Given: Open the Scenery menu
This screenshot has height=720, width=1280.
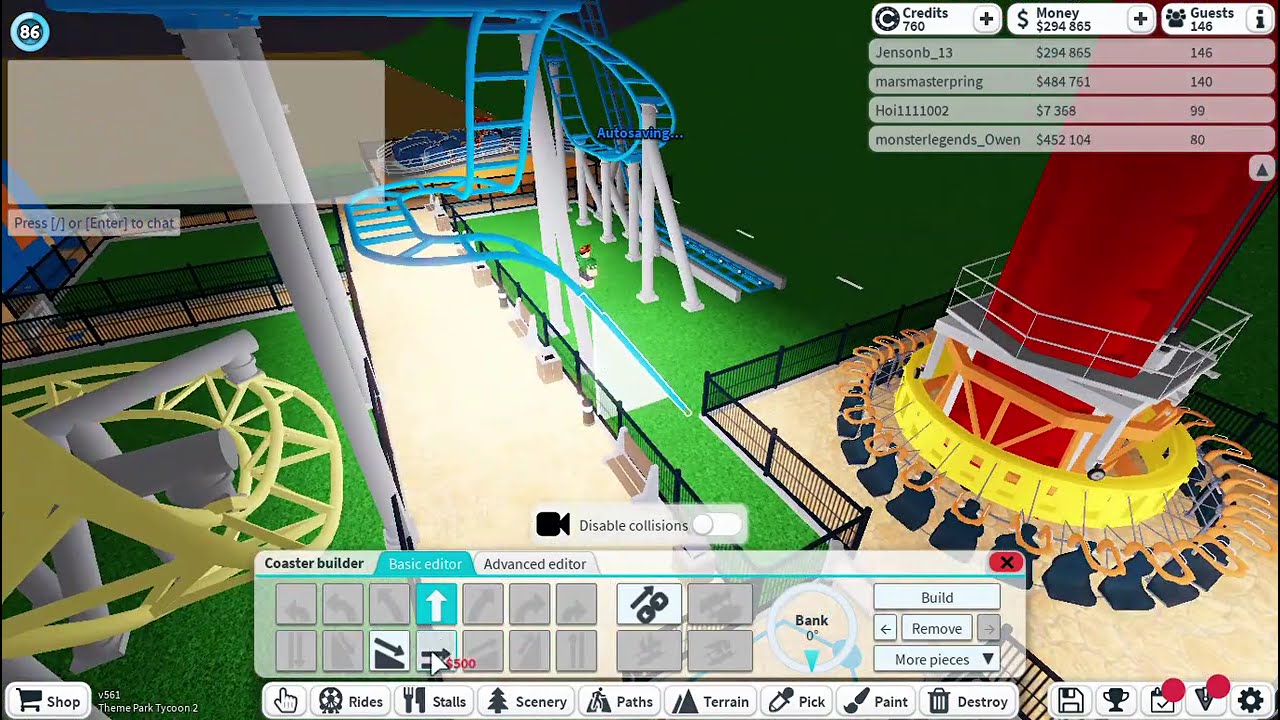Looking at the screenshot, I should click(527, 701).
